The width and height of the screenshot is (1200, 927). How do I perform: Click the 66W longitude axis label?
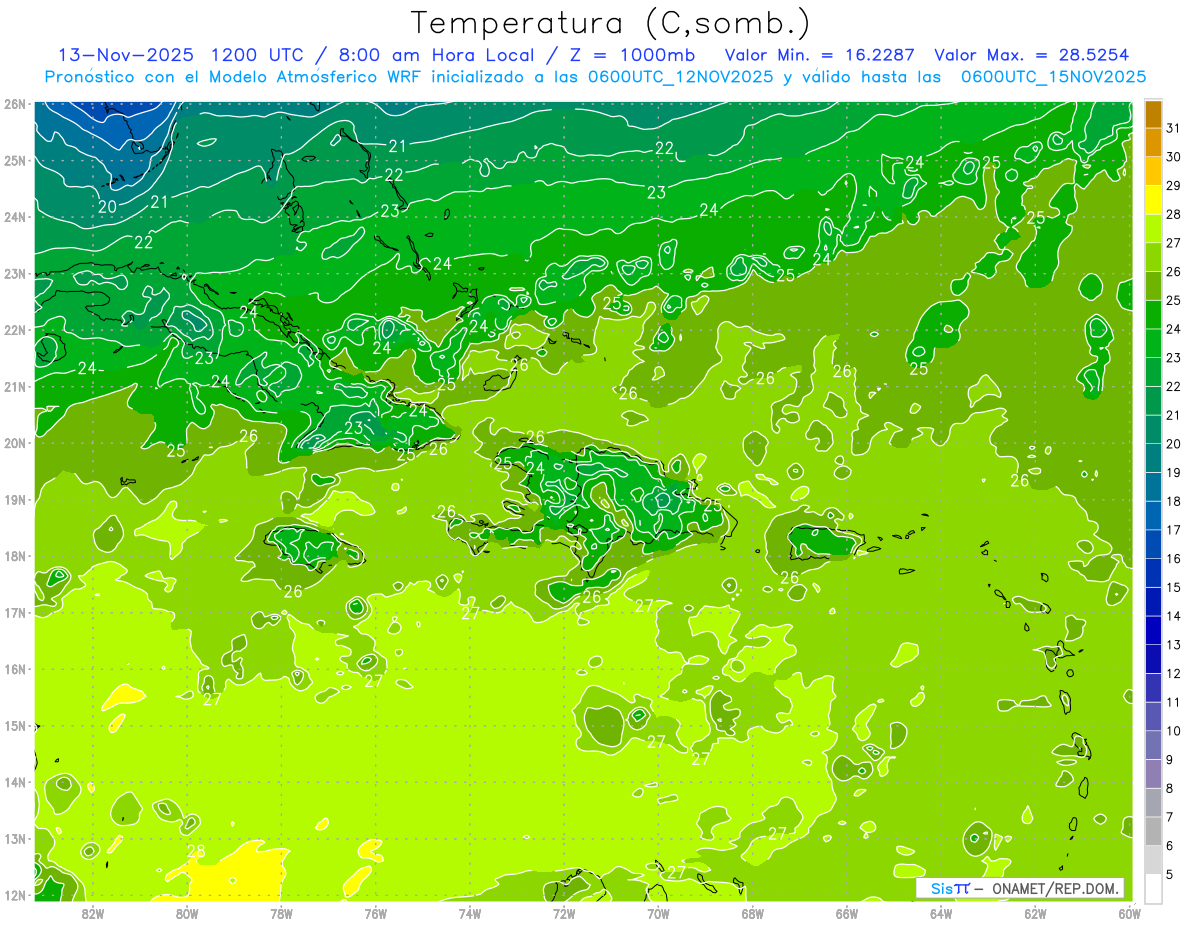[x=847, y=913]
